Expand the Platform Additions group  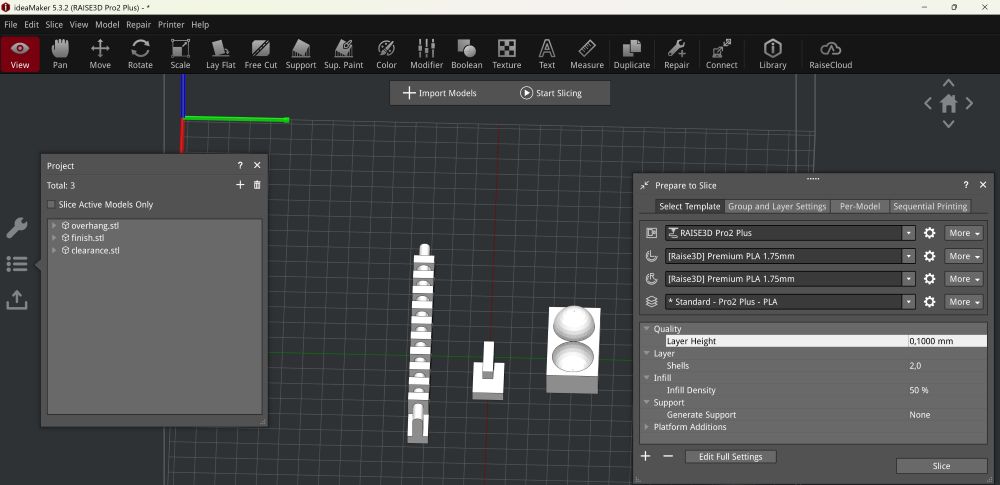pos(647,427)
